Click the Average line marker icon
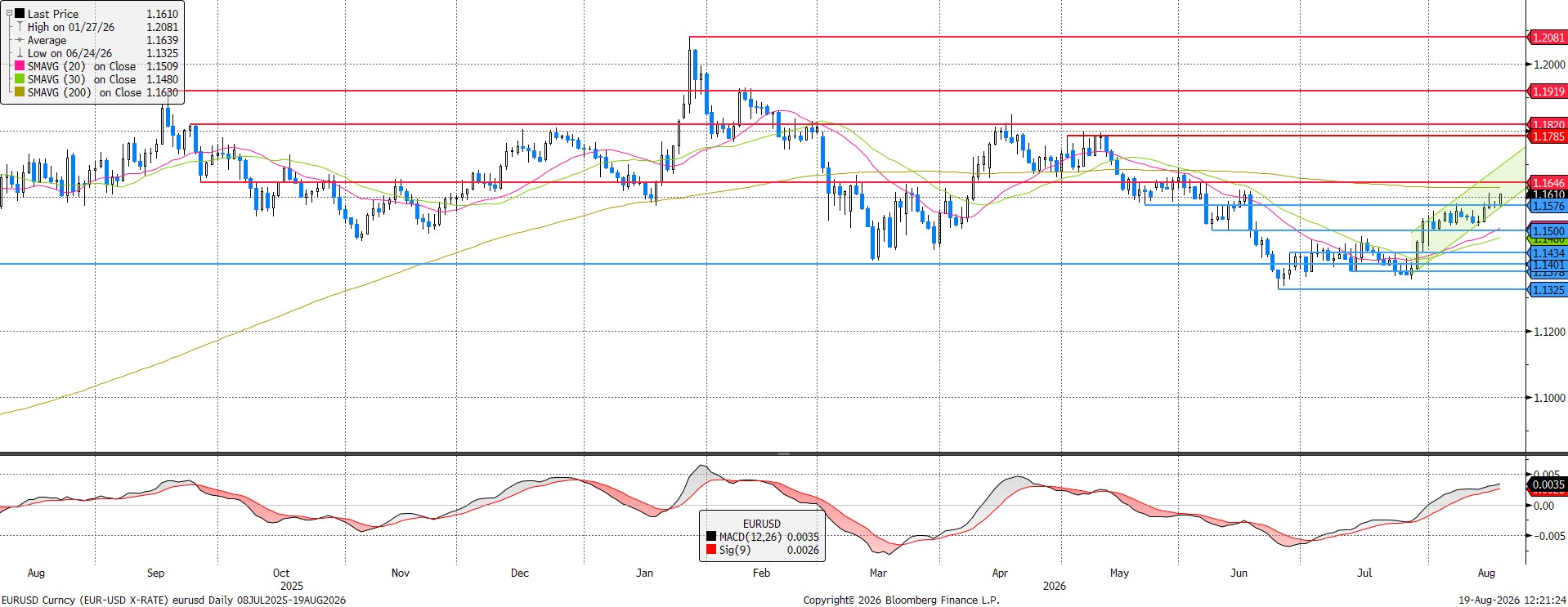The width and height of the screenshot is (1568, 607). pyautogui.click(x=20, y=40)
